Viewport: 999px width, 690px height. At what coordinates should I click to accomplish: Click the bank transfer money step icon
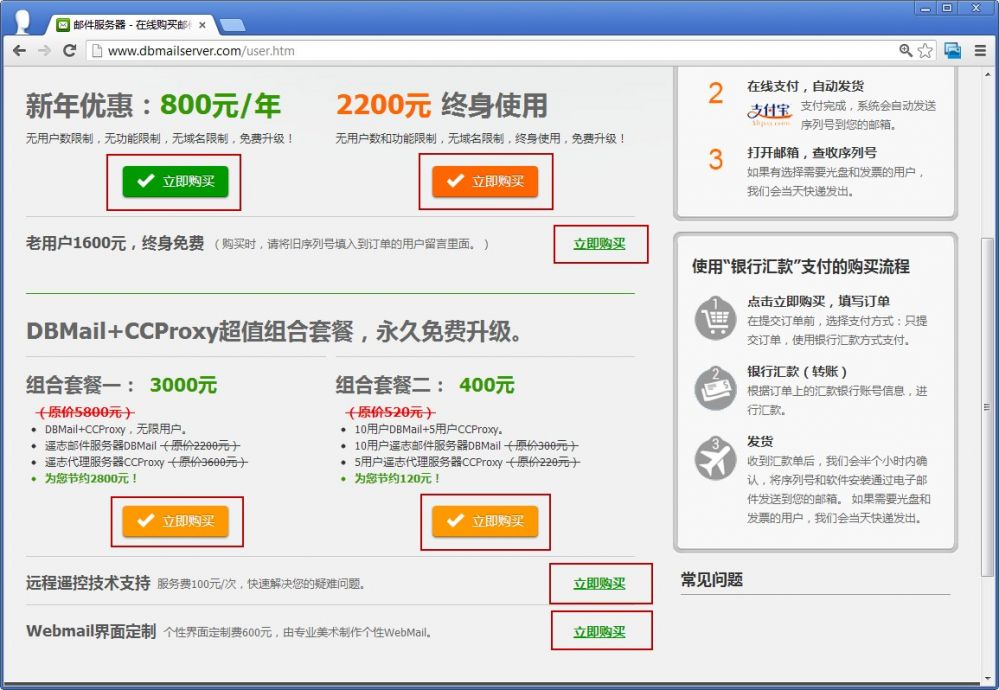coord(715,387)
